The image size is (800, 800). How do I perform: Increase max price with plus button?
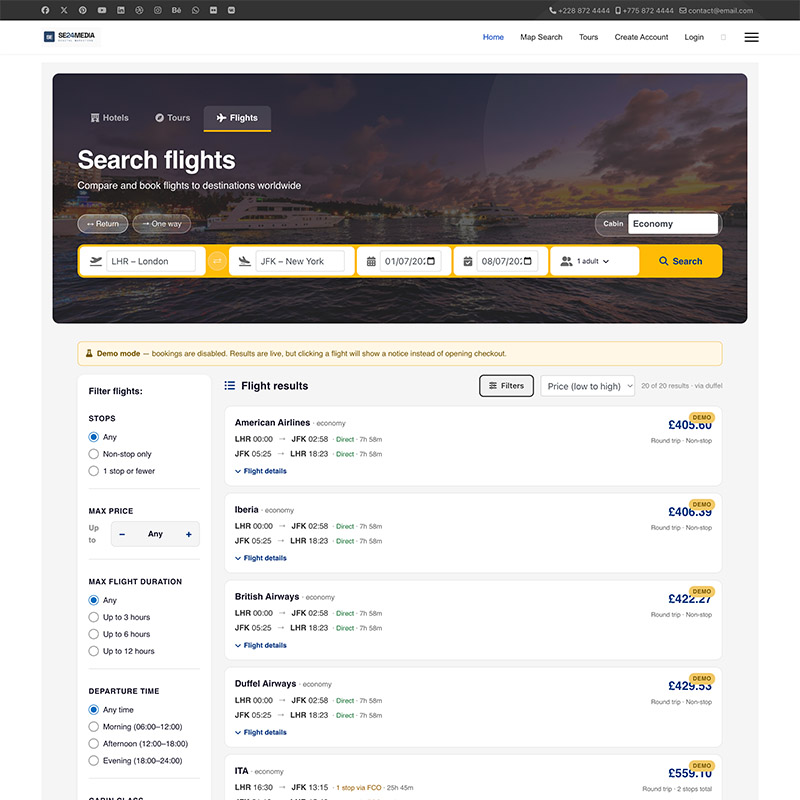click(x=189, y=534)
